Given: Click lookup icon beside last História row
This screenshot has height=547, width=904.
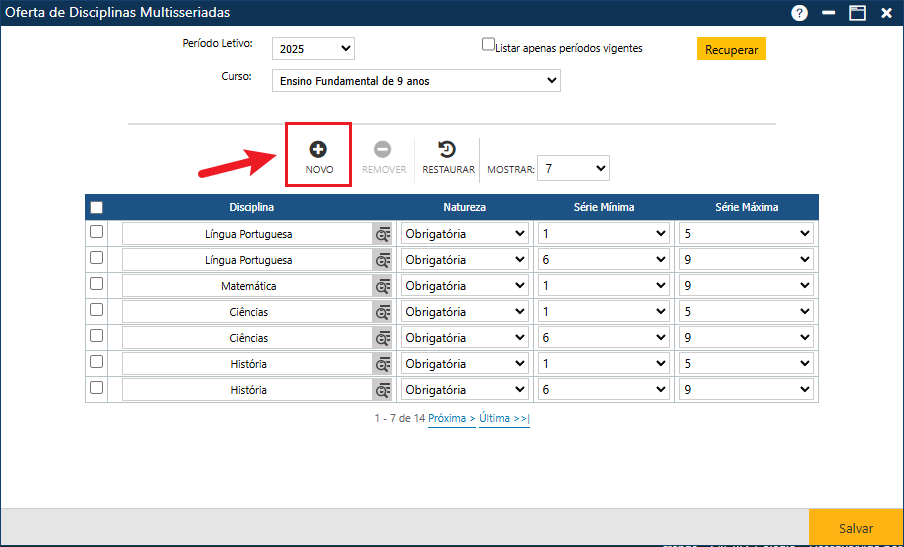Looking at the screenshot, I should [x=383, y=390].
